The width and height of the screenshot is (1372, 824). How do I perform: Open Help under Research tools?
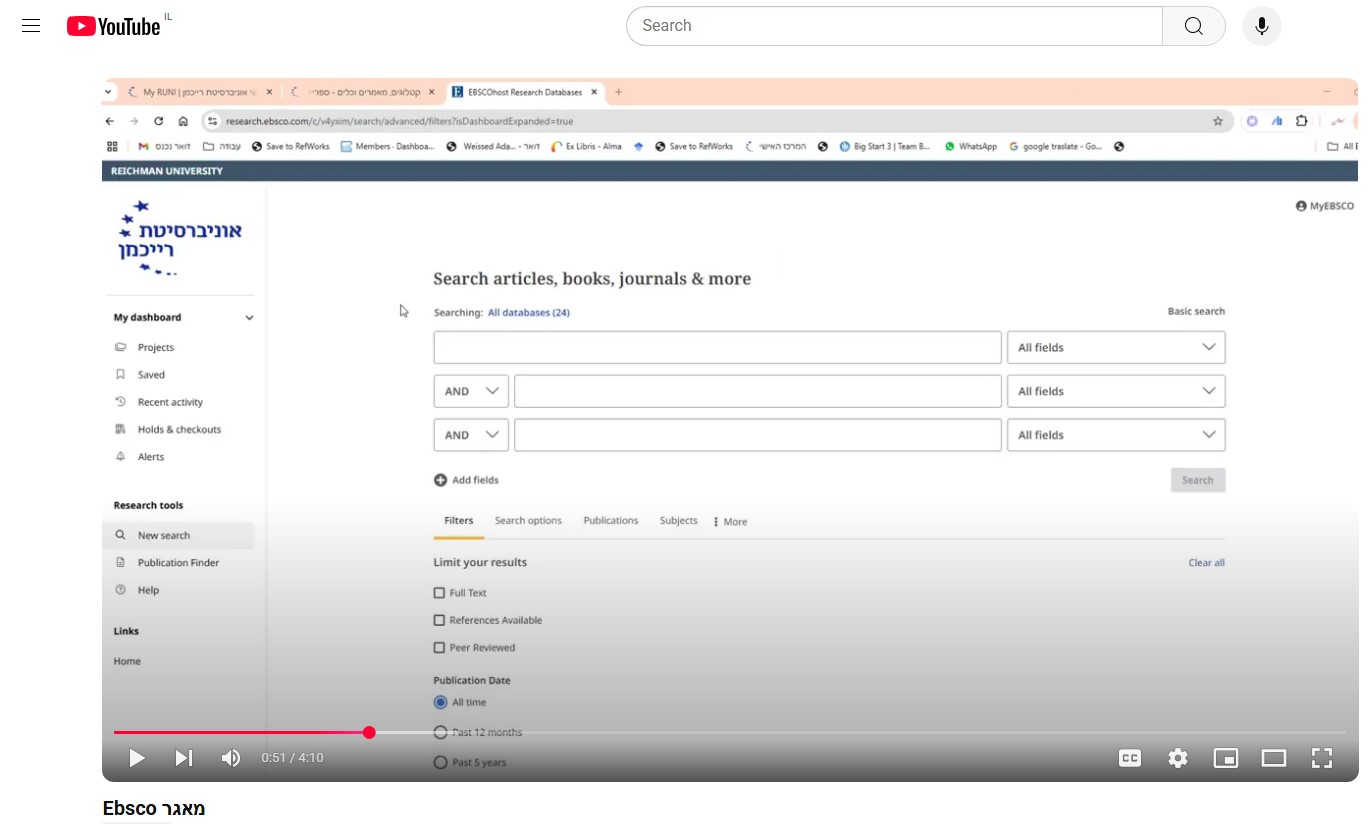click(x=148, y=590)
